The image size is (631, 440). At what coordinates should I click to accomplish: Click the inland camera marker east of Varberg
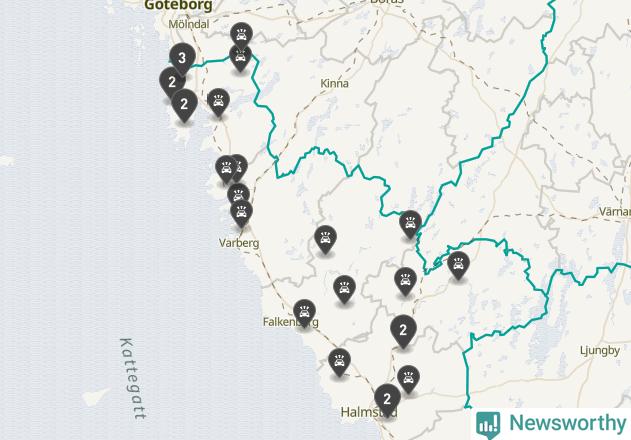point(325,238)
